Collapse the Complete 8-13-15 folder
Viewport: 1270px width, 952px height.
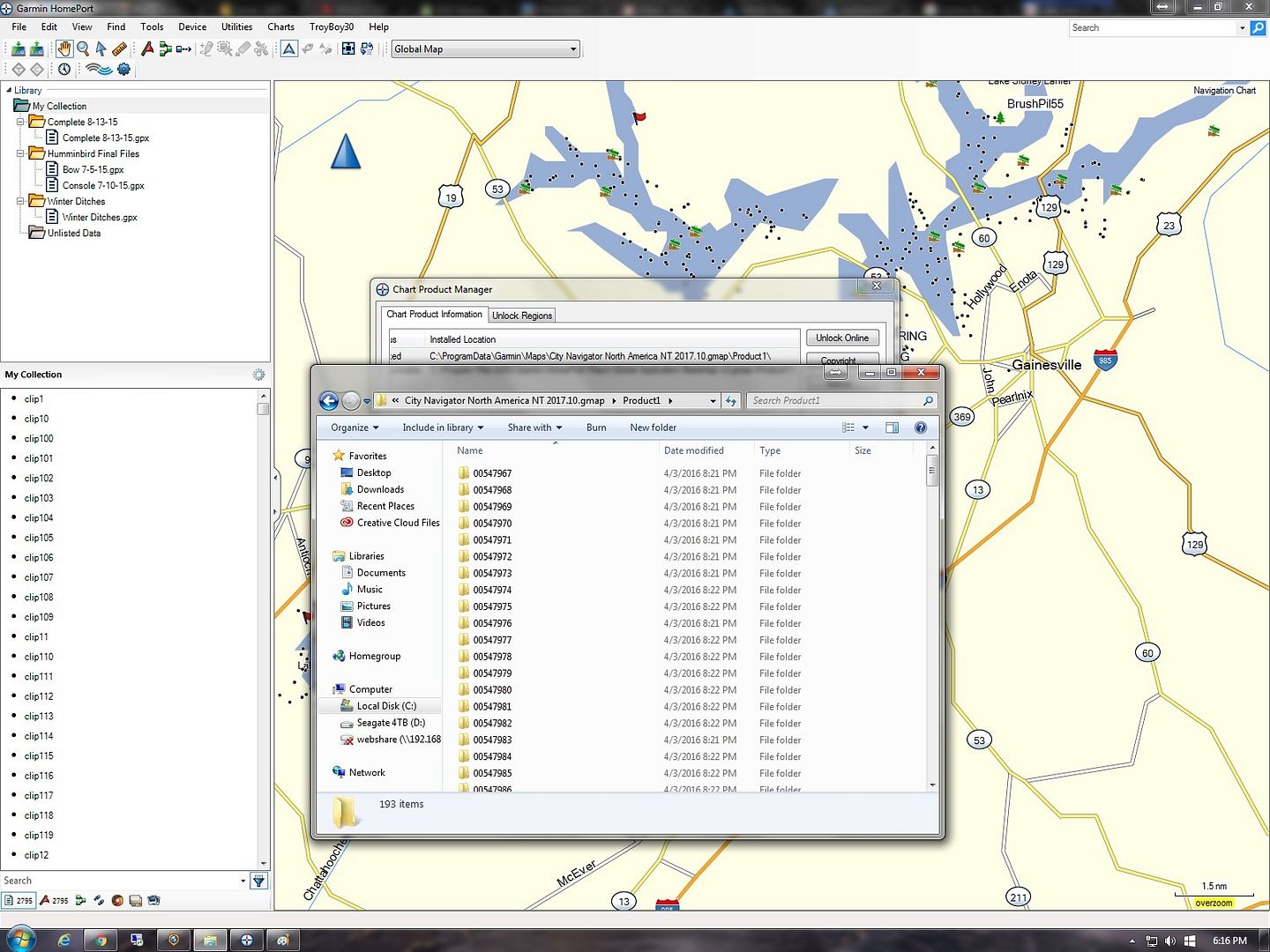click(20, 123)
